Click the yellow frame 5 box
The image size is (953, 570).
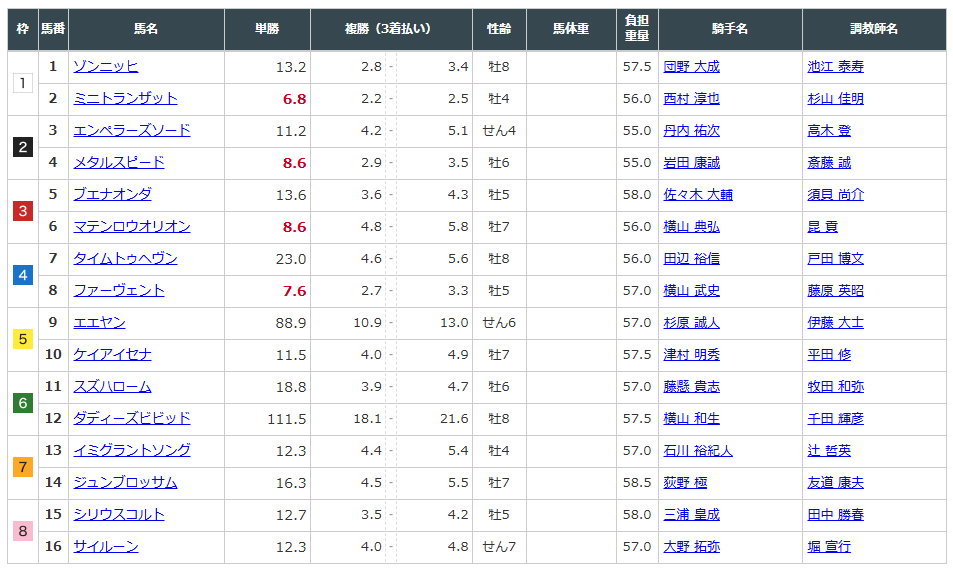coord(23,339)
